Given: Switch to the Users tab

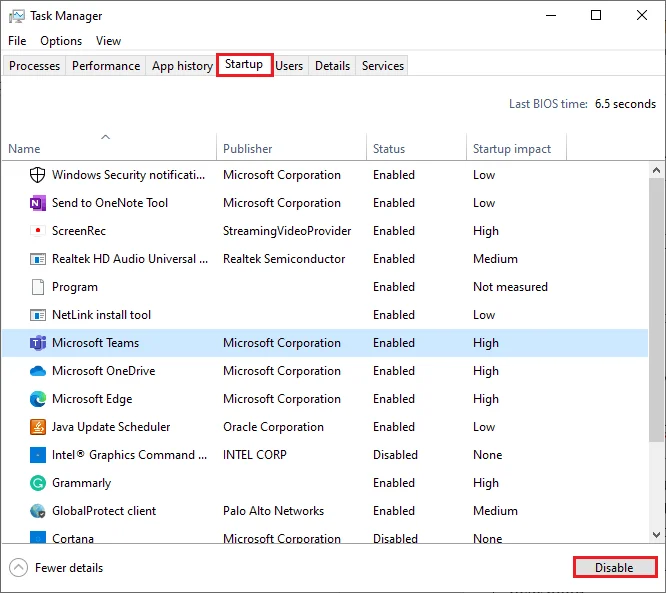Looking at the screenshot, I should tap(289, 66).
